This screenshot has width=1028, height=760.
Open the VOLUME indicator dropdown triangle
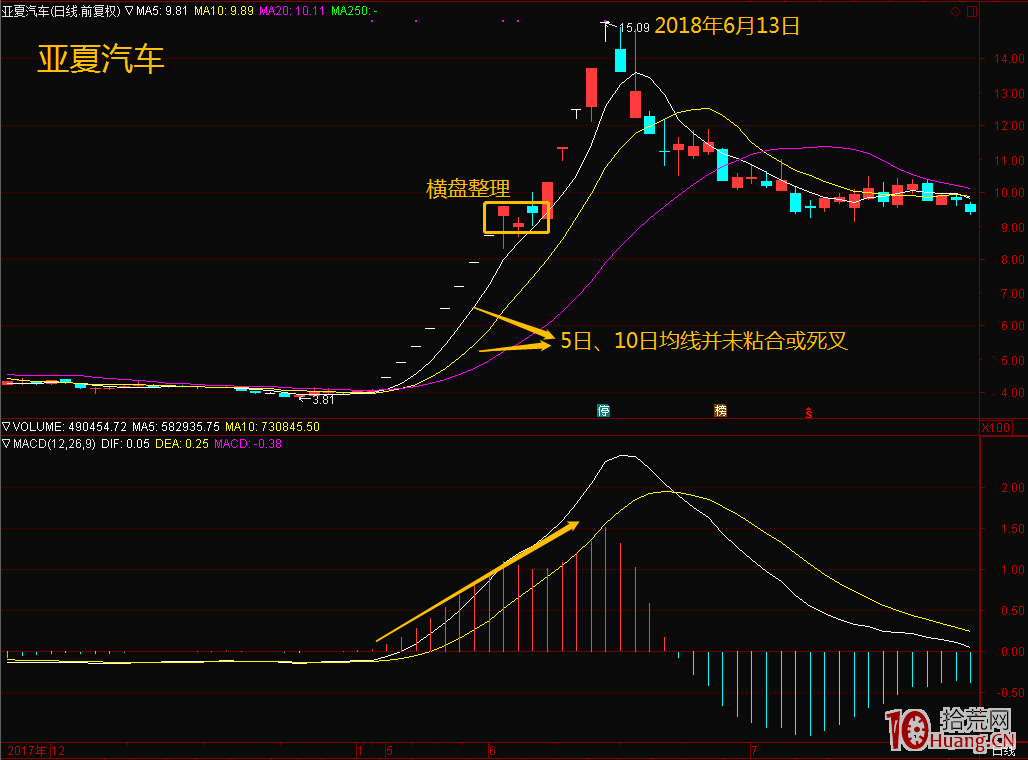tap(6, 427)
